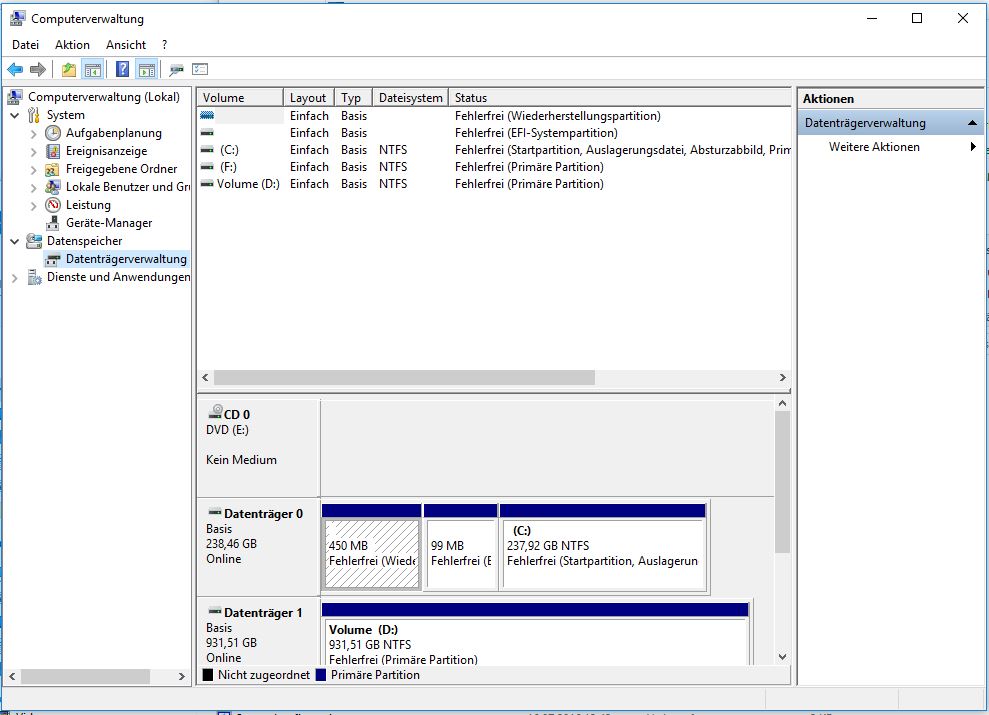This screenshot has width=989, height=715.
Task: Sort list by Dateisystem column header
Action: [410, 98]
